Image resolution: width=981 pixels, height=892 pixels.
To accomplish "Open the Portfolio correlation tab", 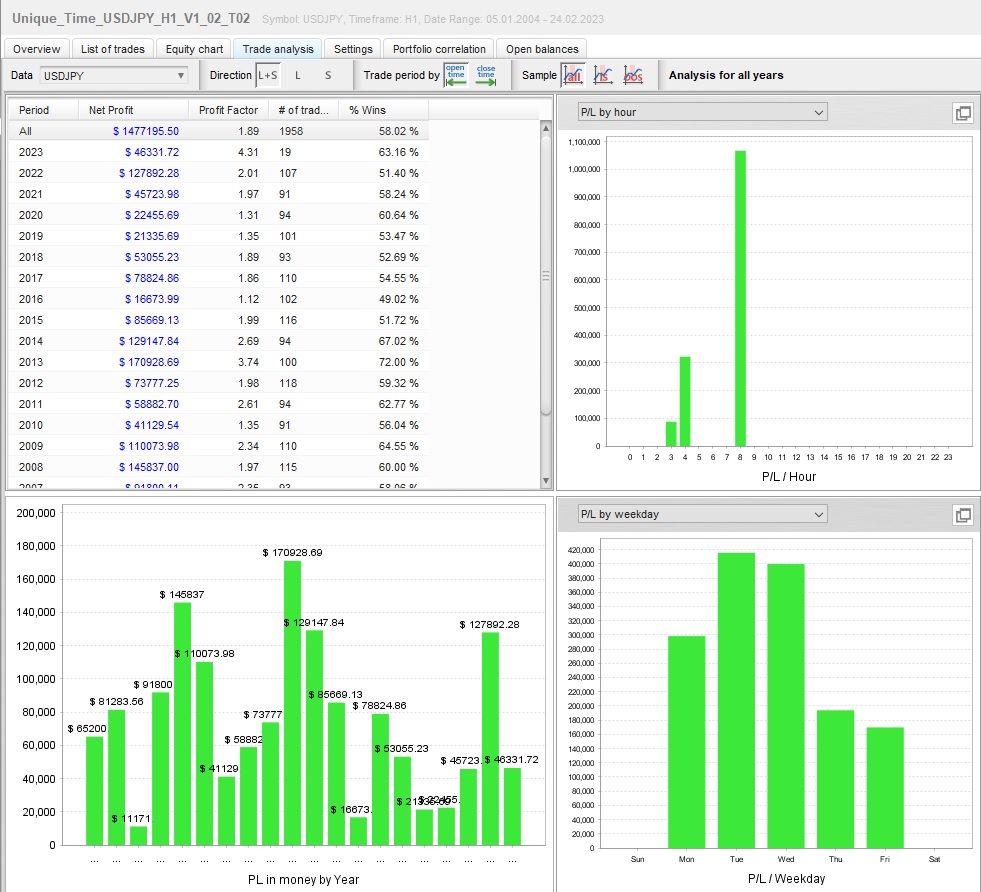I will click(439, 49).
